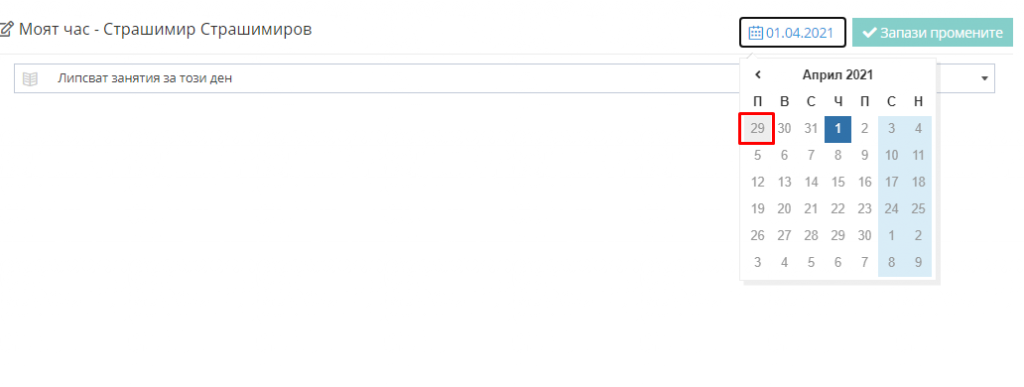
Task: Expand the lessons dropdown arrow
Action: click(984, 79)
